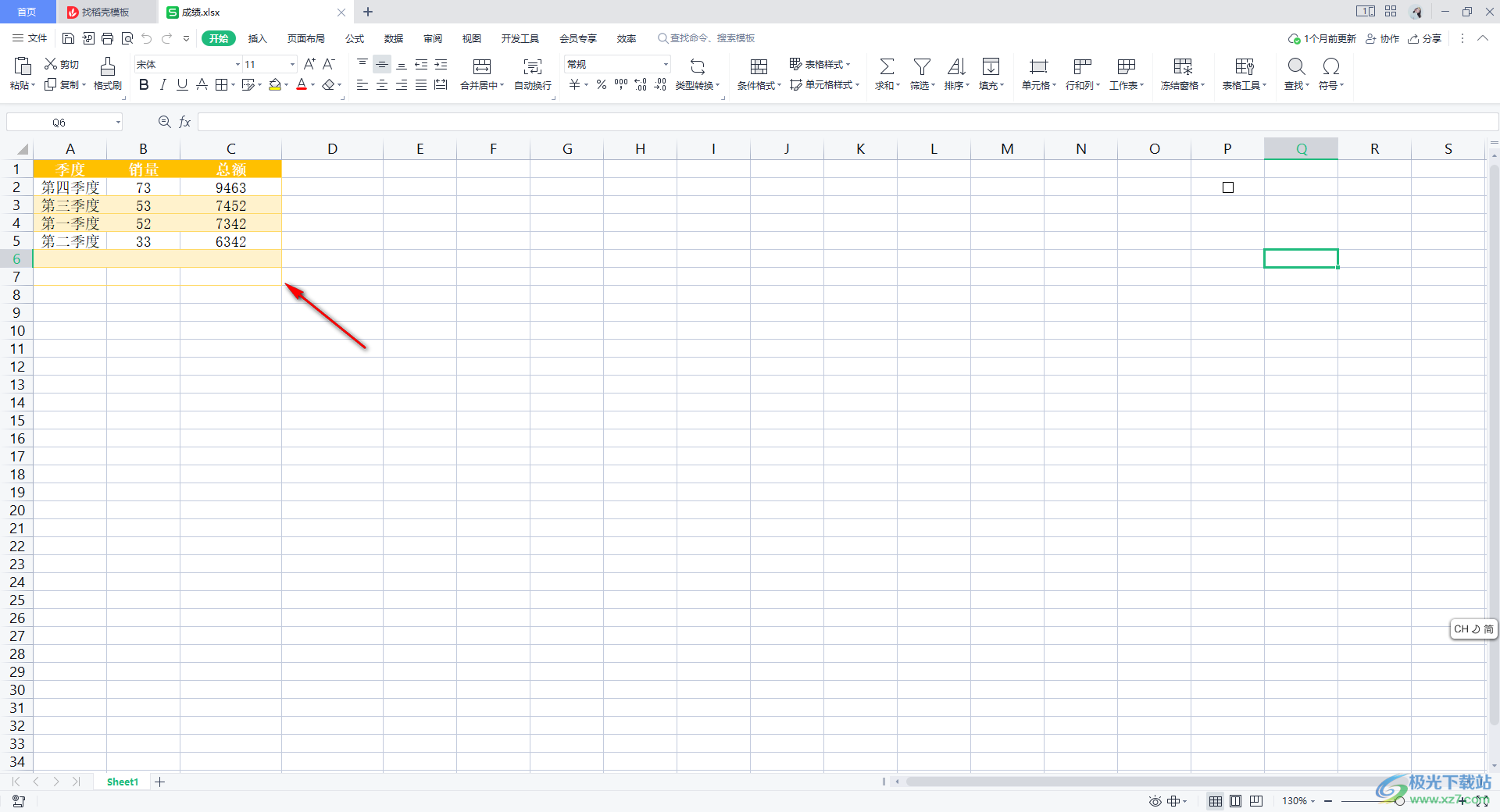Image resolution: width=1500 pixels, height=812 pixels.
Task: Click the Auto Wrap (自动换行) icon
Action: tap(533, 66)
